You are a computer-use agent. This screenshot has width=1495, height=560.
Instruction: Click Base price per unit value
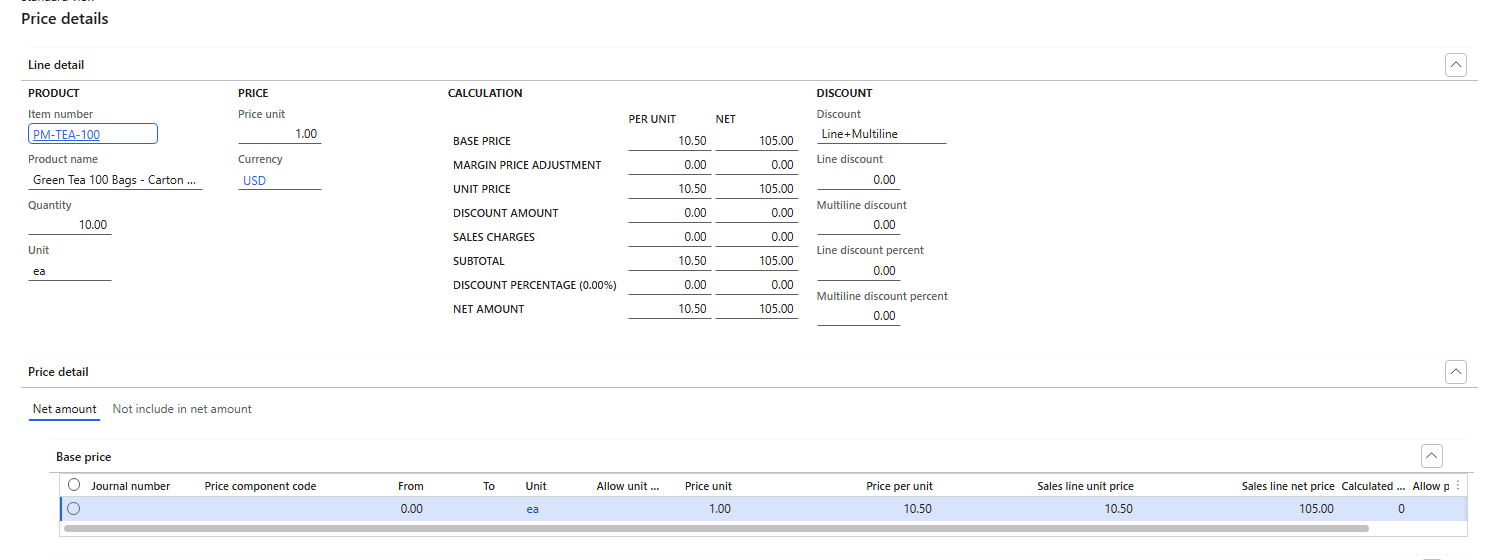670,141
